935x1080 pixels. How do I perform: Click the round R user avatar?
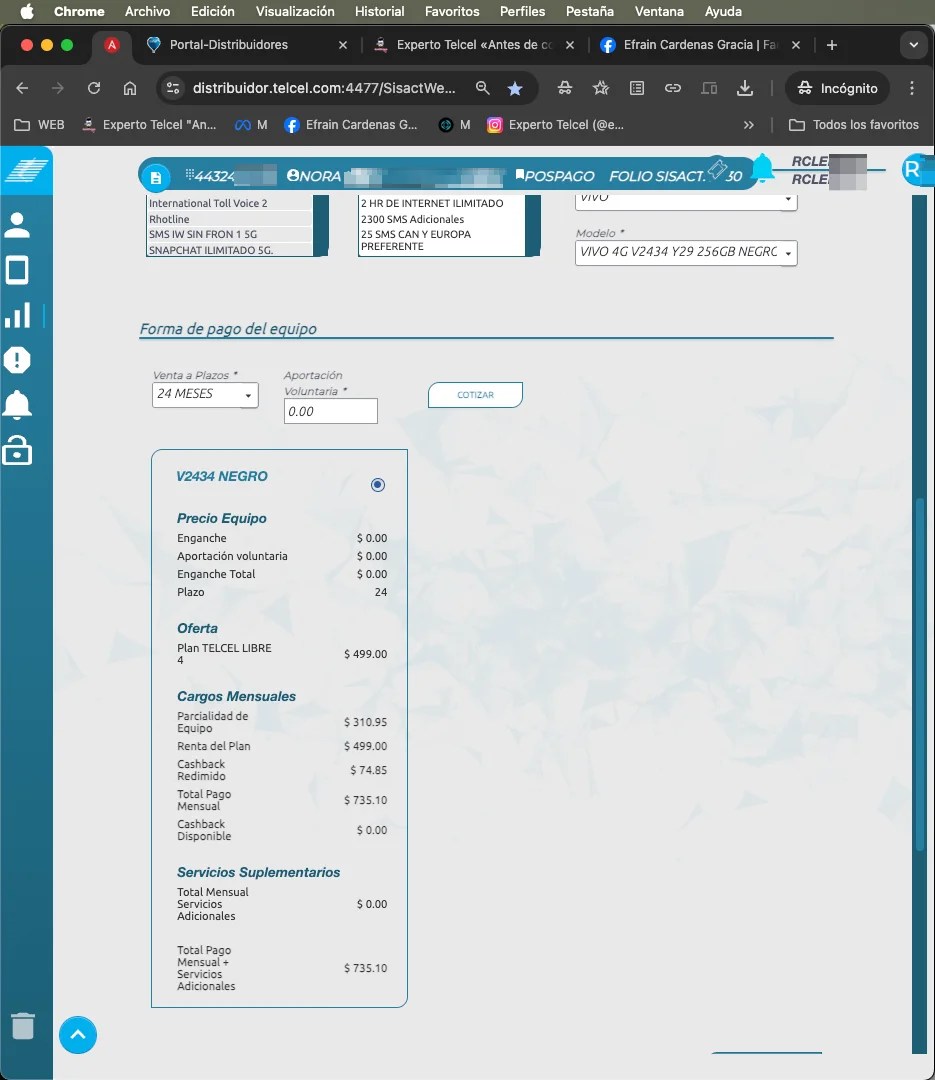pyautogui.click(x=914, y=169)
